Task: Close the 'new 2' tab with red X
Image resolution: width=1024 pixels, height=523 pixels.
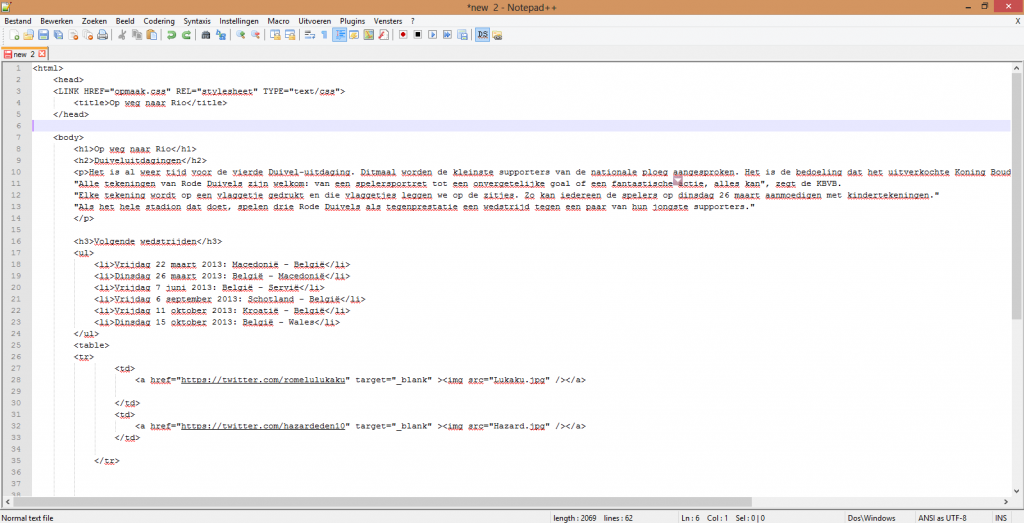Action: (x=42, y=54)
